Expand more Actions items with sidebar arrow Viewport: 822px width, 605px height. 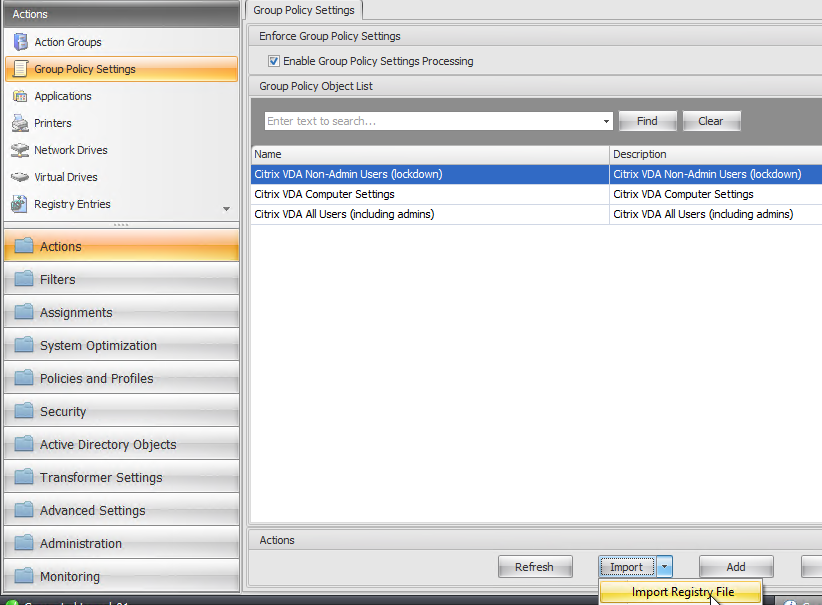(x=226, y=209)
